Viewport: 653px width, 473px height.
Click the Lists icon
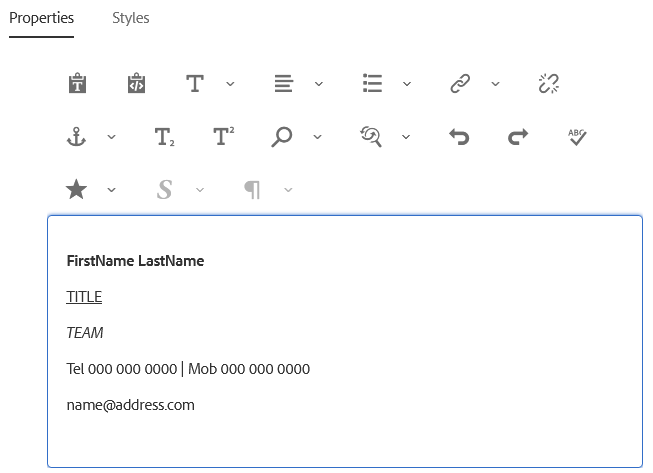point(372,83)
